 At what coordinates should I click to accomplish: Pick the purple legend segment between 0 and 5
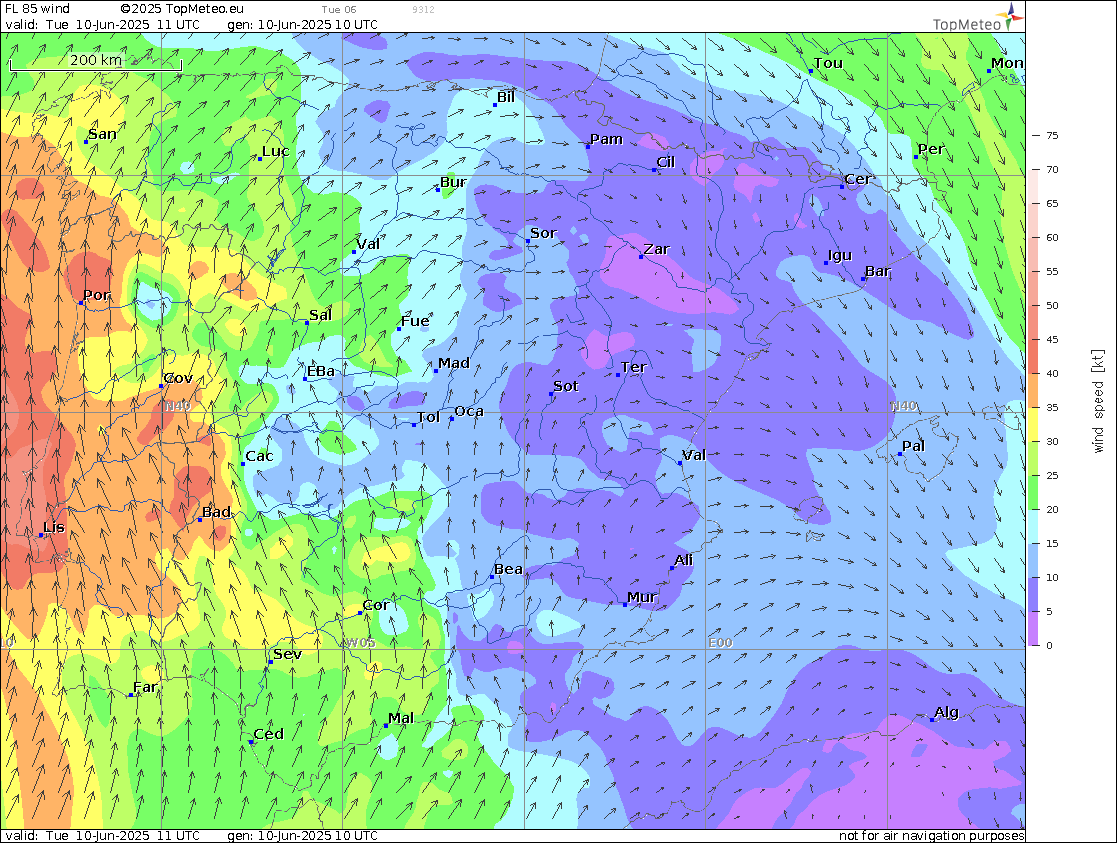tap(1033, 629)
